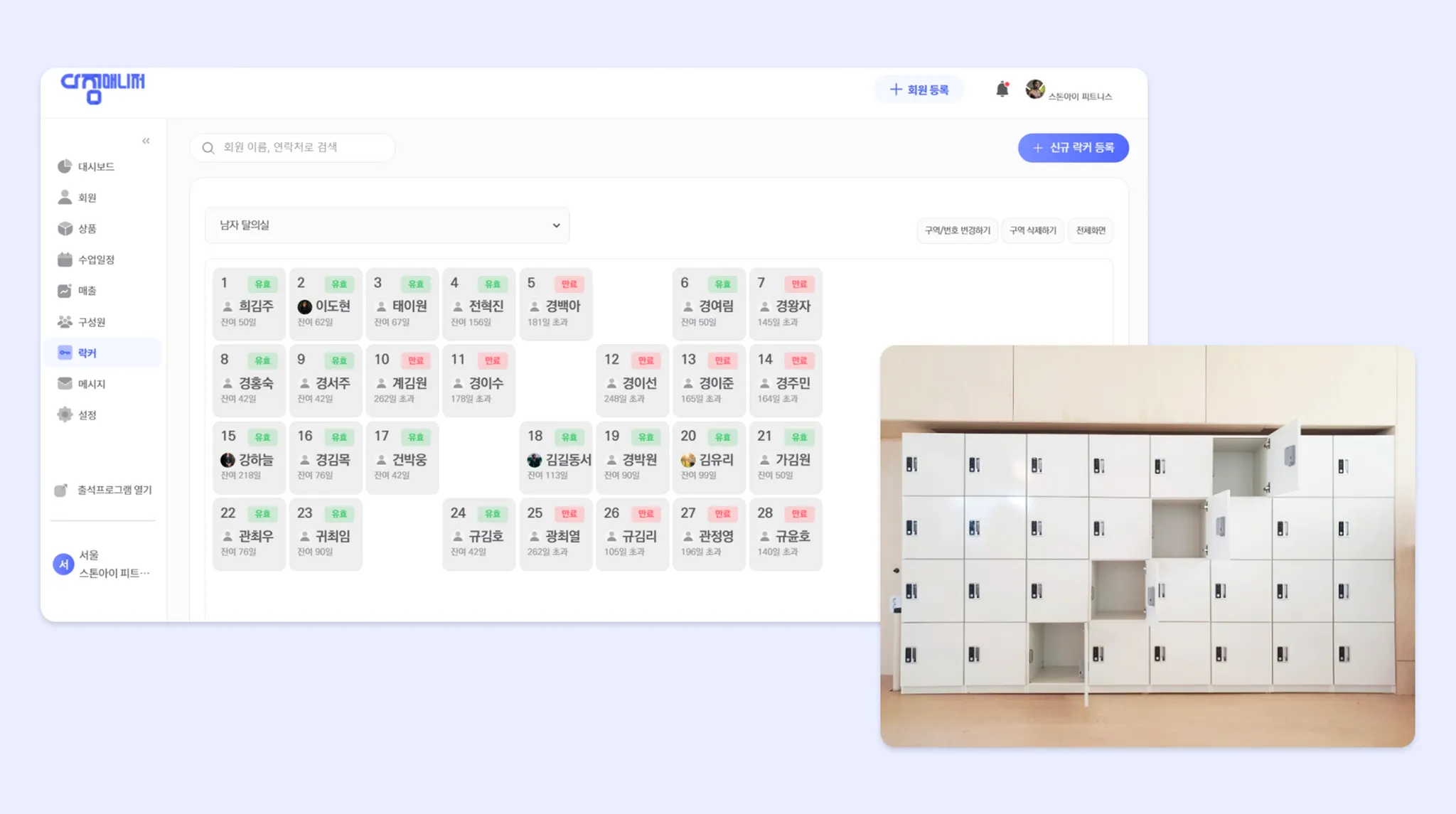Click the 구역 삭제하기 button
Screen dimensions: 1456x814
(x=1032, y=230)
